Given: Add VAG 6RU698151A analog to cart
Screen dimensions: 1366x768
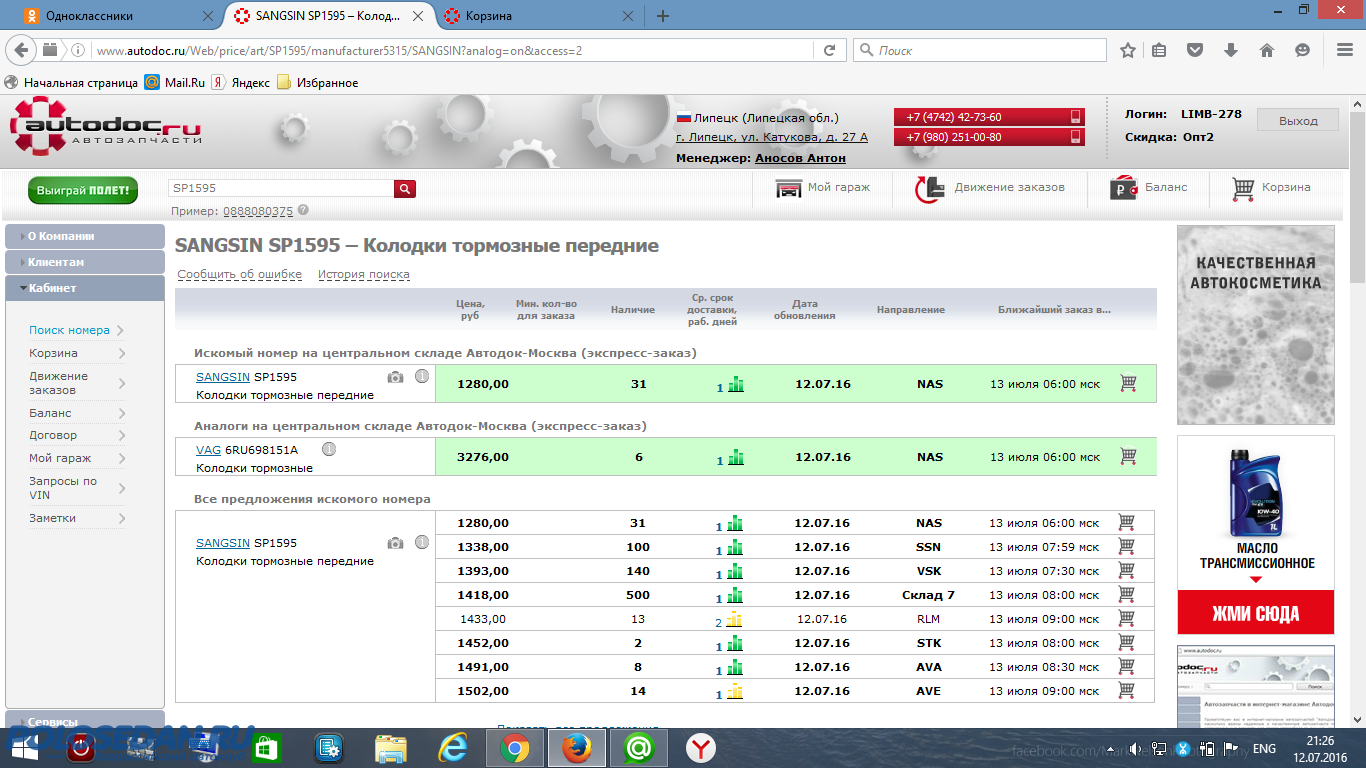Looking at the screenshot, I should [x=1128, y=456].
